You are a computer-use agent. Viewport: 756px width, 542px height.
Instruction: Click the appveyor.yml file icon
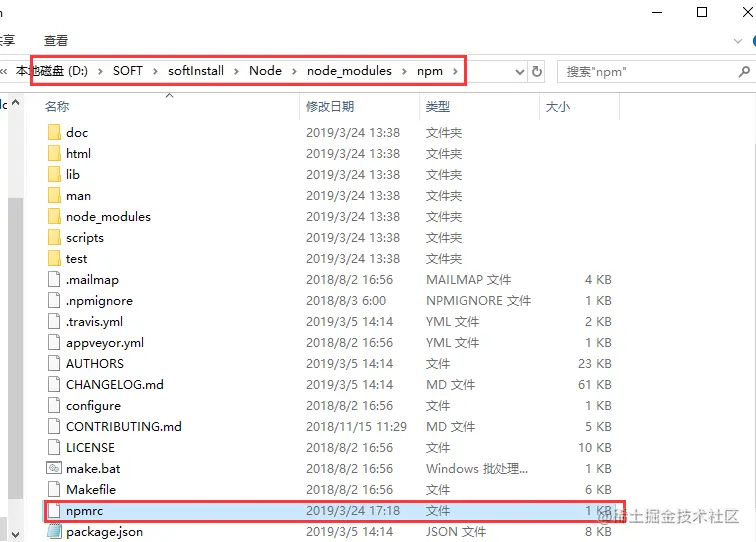[x=54, y=342]
